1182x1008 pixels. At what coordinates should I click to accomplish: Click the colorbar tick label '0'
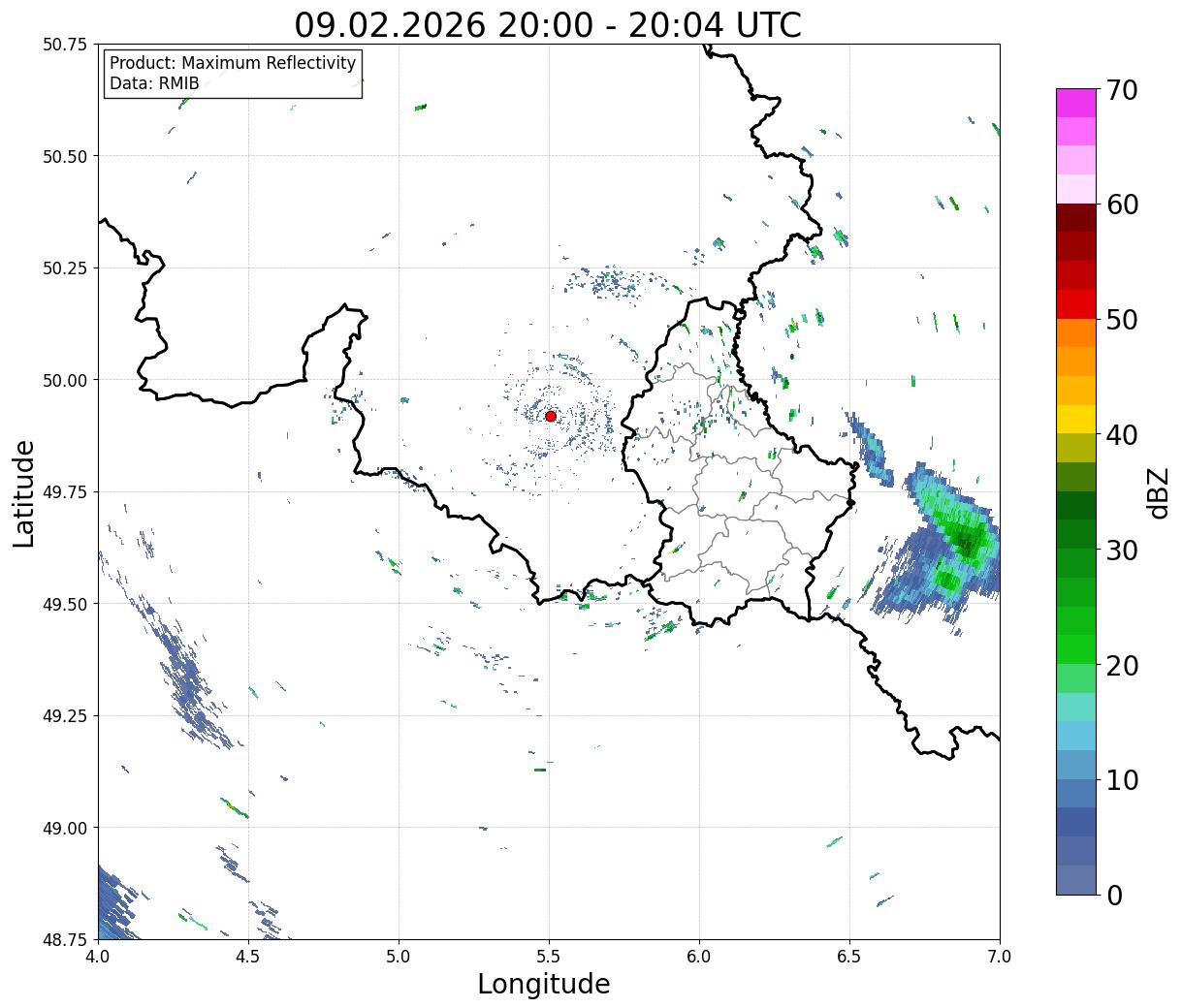pos(1113,895)
